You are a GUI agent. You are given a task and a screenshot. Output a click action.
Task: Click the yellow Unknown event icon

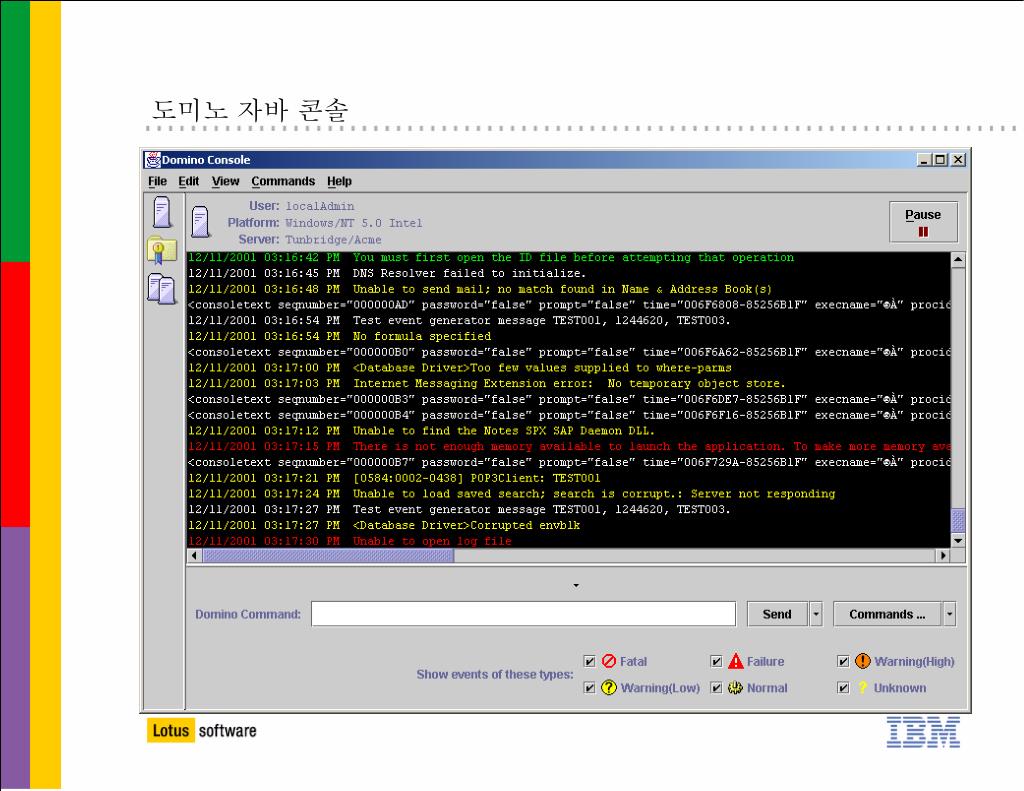[x=862, y=688]
